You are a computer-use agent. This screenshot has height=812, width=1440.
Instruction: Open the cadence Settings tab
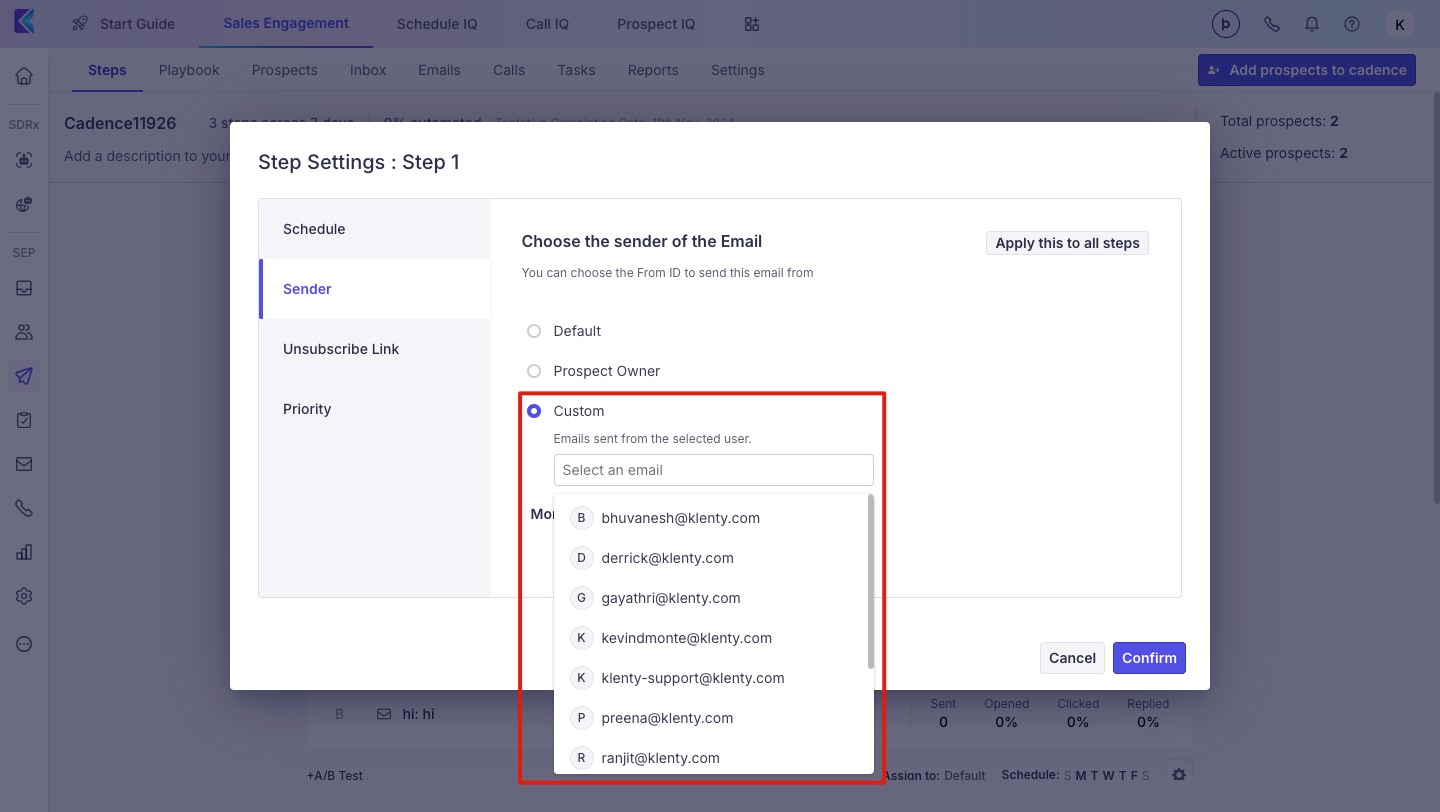point(738,70)
